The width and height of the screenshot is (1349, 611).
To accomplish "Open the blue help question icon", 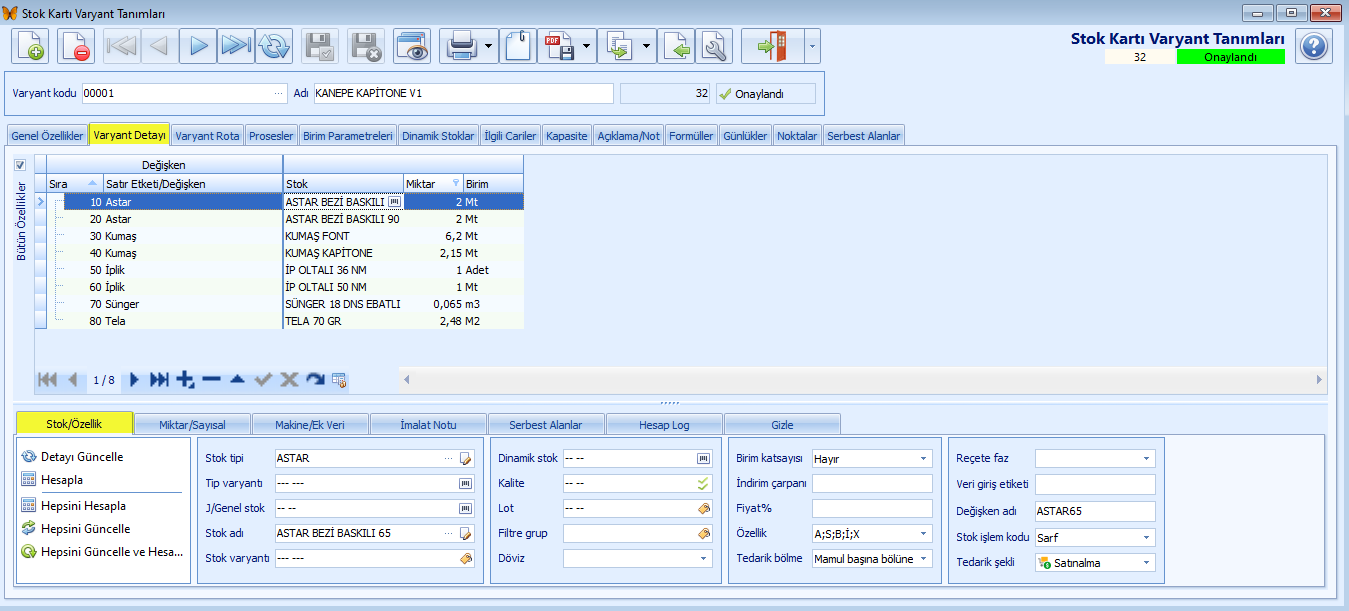I will coord(1314,46).
